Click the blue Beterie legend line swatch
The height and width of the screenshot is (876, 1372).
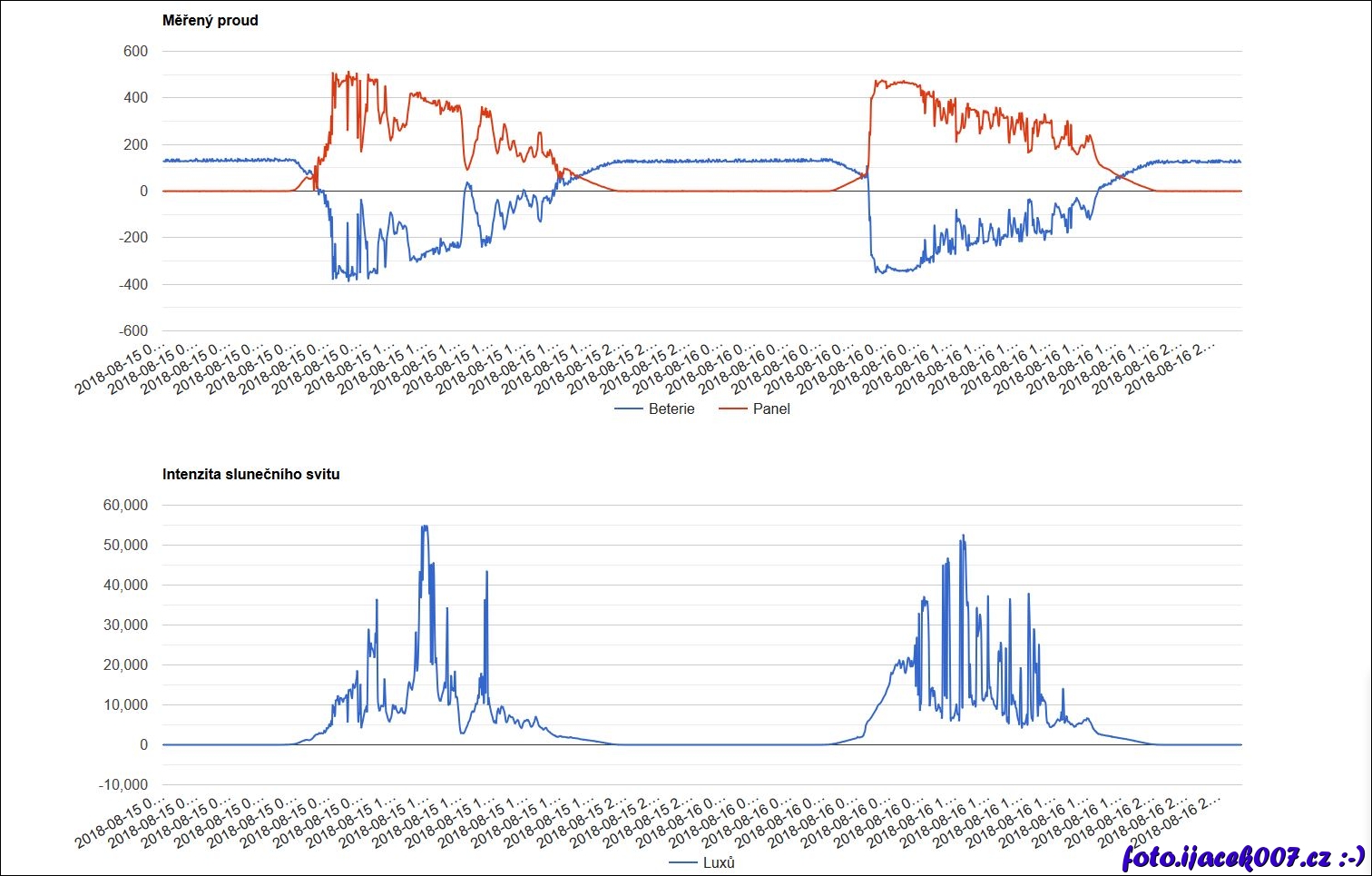click(629, 409)
